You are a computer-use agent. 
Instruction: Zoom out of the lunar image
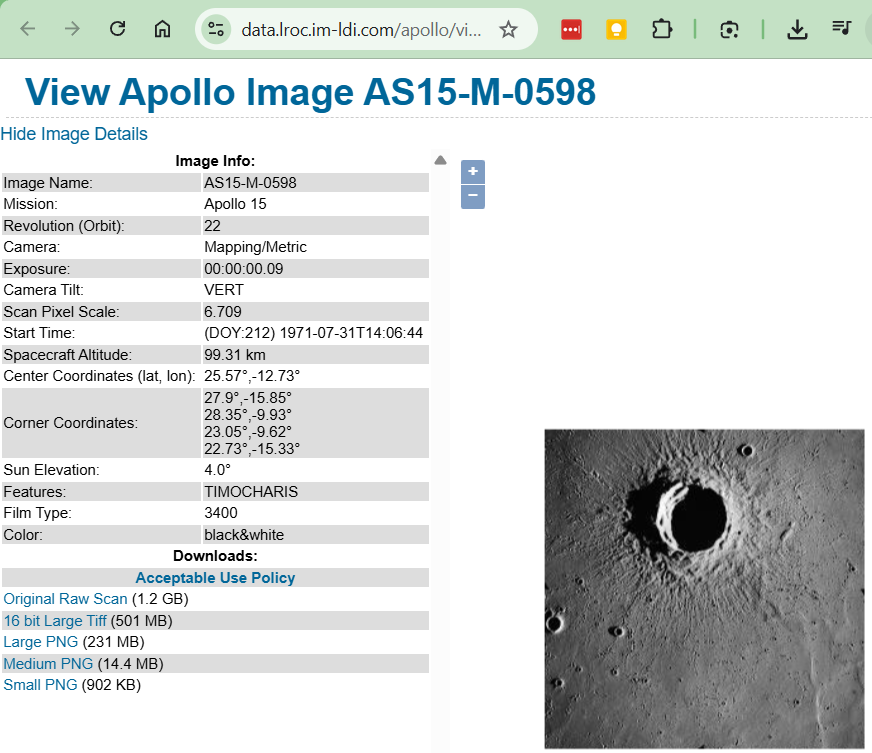[473, 196]
